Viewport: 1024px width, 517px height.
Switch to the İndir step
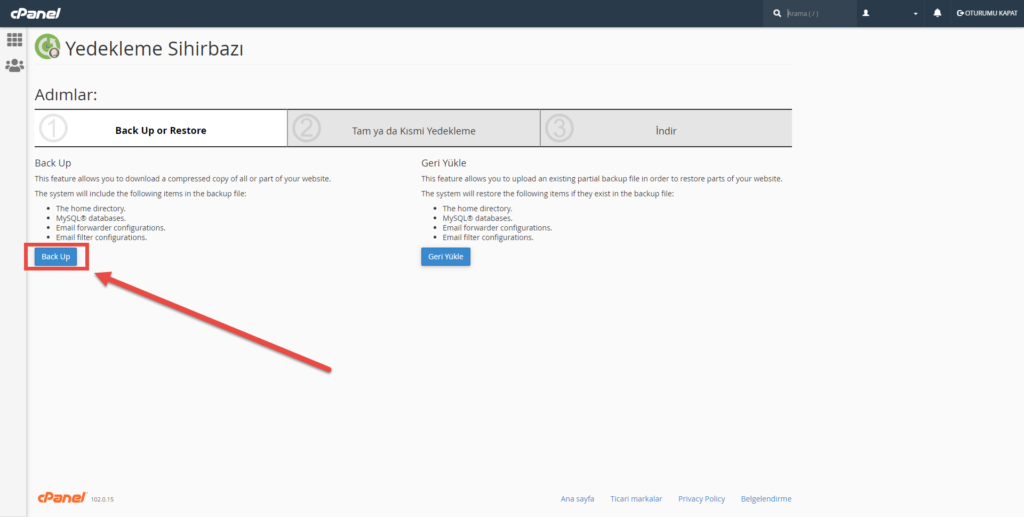pyautogui.click(x=665, y=130)
